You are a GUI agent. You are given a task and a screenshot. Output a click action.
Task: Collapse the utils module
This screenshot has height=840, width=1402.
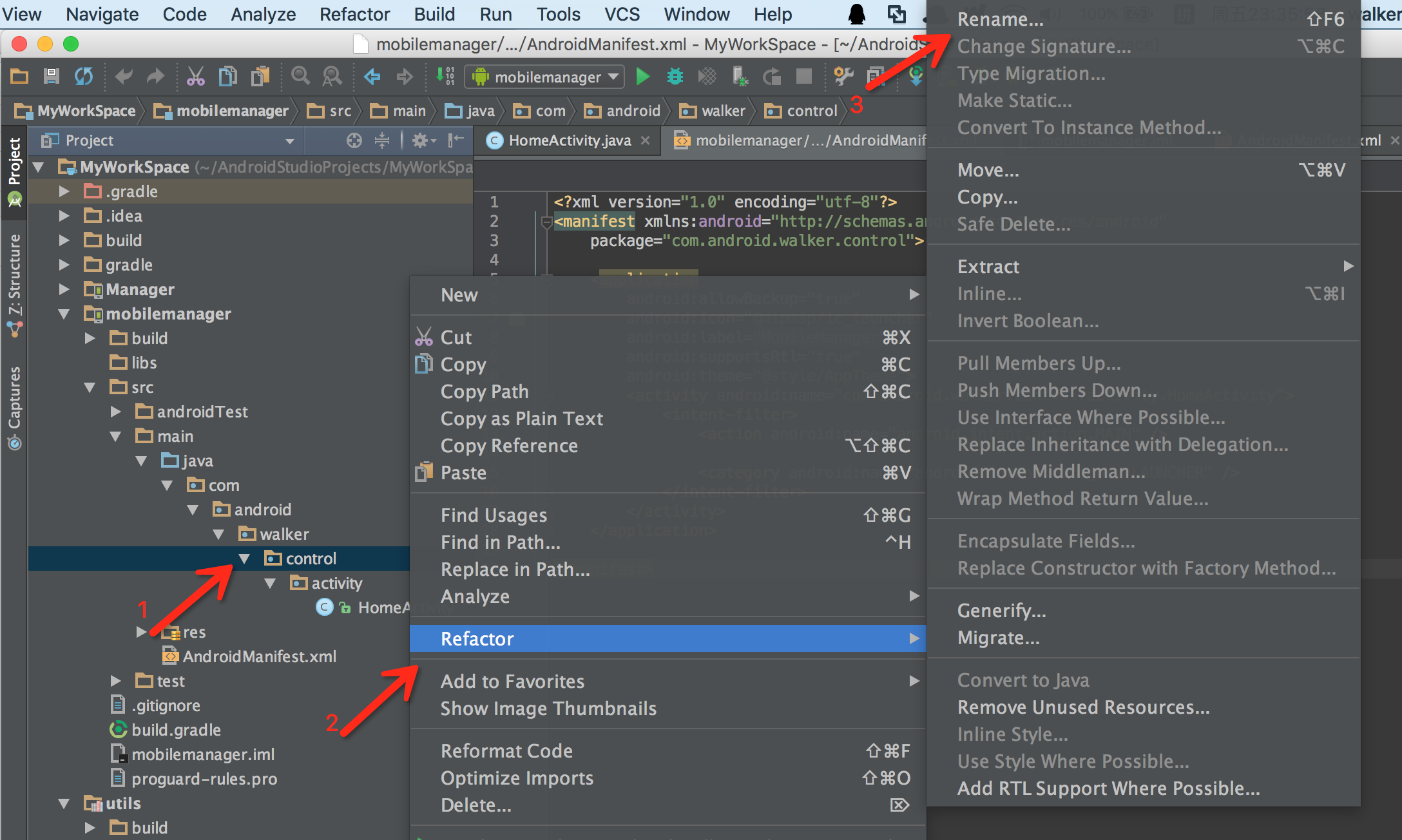click(x=64, y=803)
